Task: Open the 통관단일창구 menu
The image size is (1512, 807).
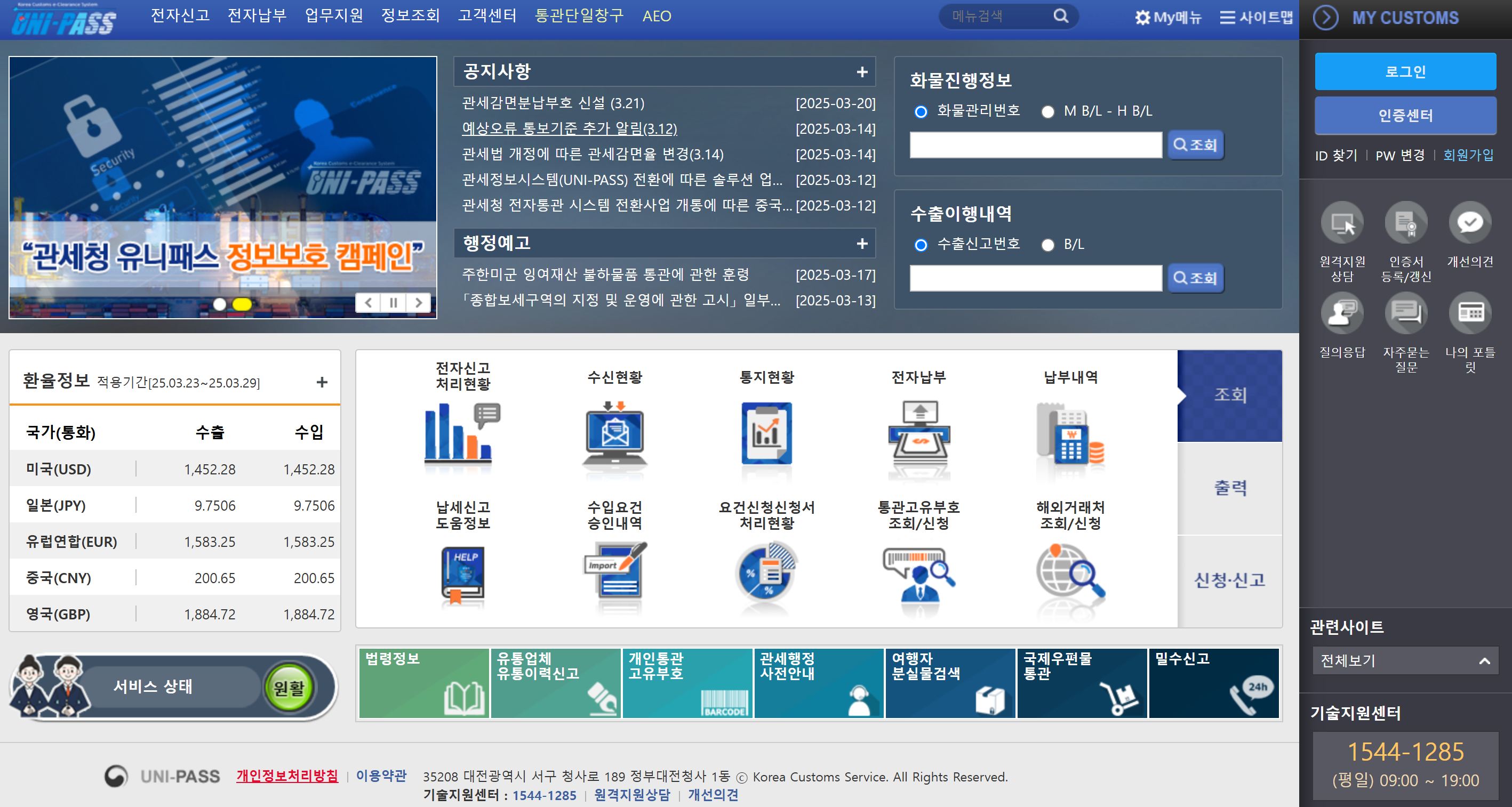Action: (x=578, y=16)
